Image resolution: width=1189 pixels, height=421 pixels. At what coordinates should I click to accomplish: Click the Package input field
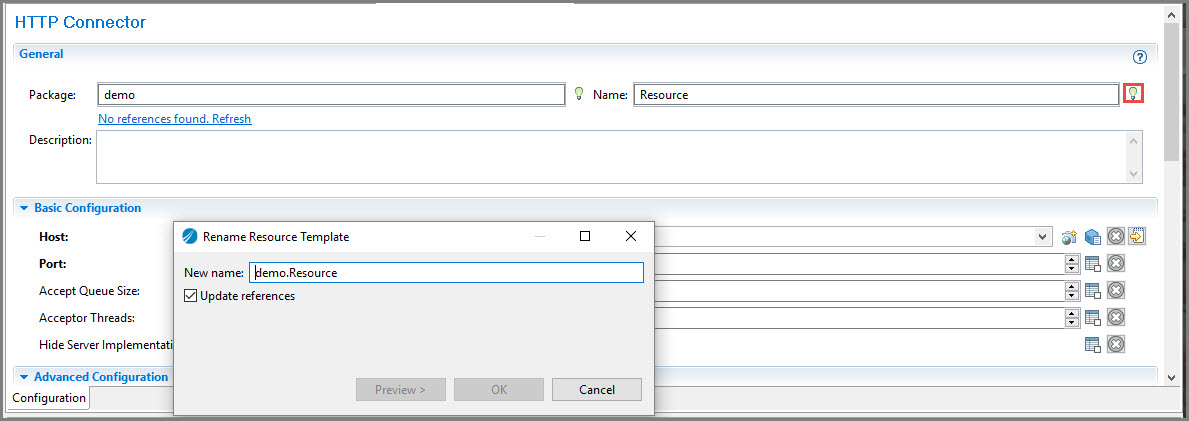[331, 95]
